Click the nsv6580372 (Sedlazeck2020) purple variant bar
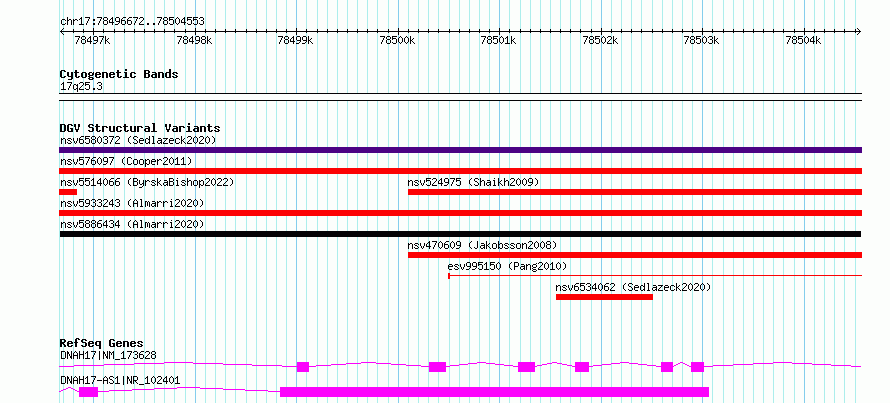Screen dimensions: 890x403 click(460, 150)
